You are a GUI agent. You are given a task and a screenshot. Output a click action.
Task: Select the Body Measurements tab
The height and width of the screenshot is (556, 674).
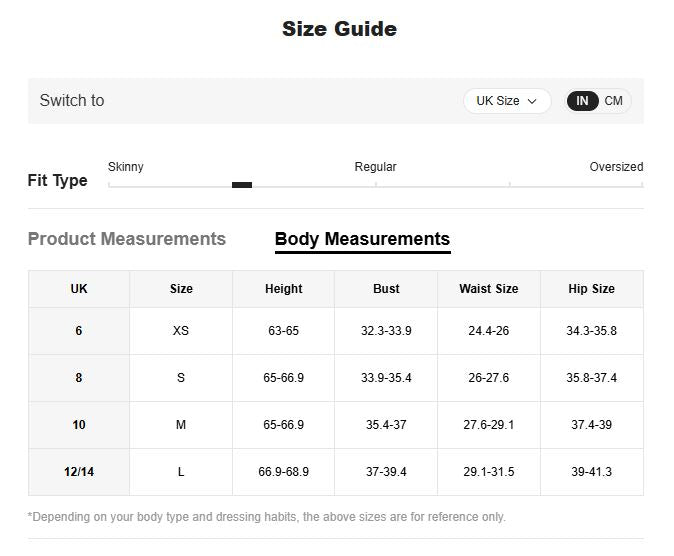(362, 239)
